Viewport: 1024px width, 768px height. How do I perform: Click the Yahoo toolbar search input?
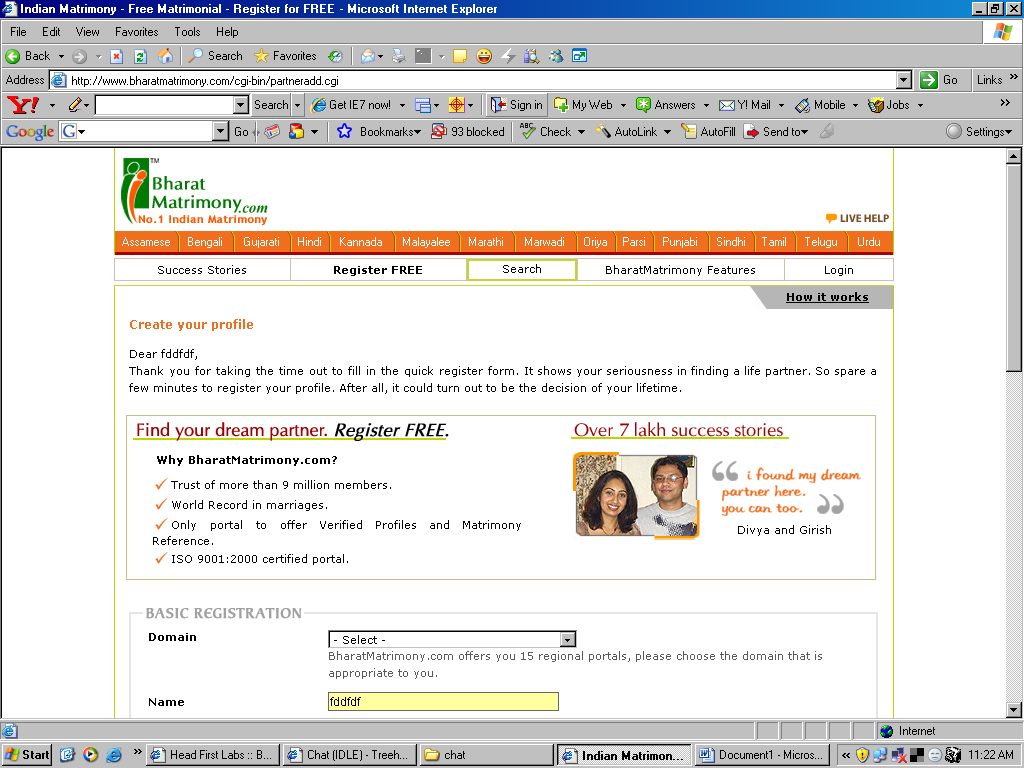pyautogui.click(x=165, y=104)
